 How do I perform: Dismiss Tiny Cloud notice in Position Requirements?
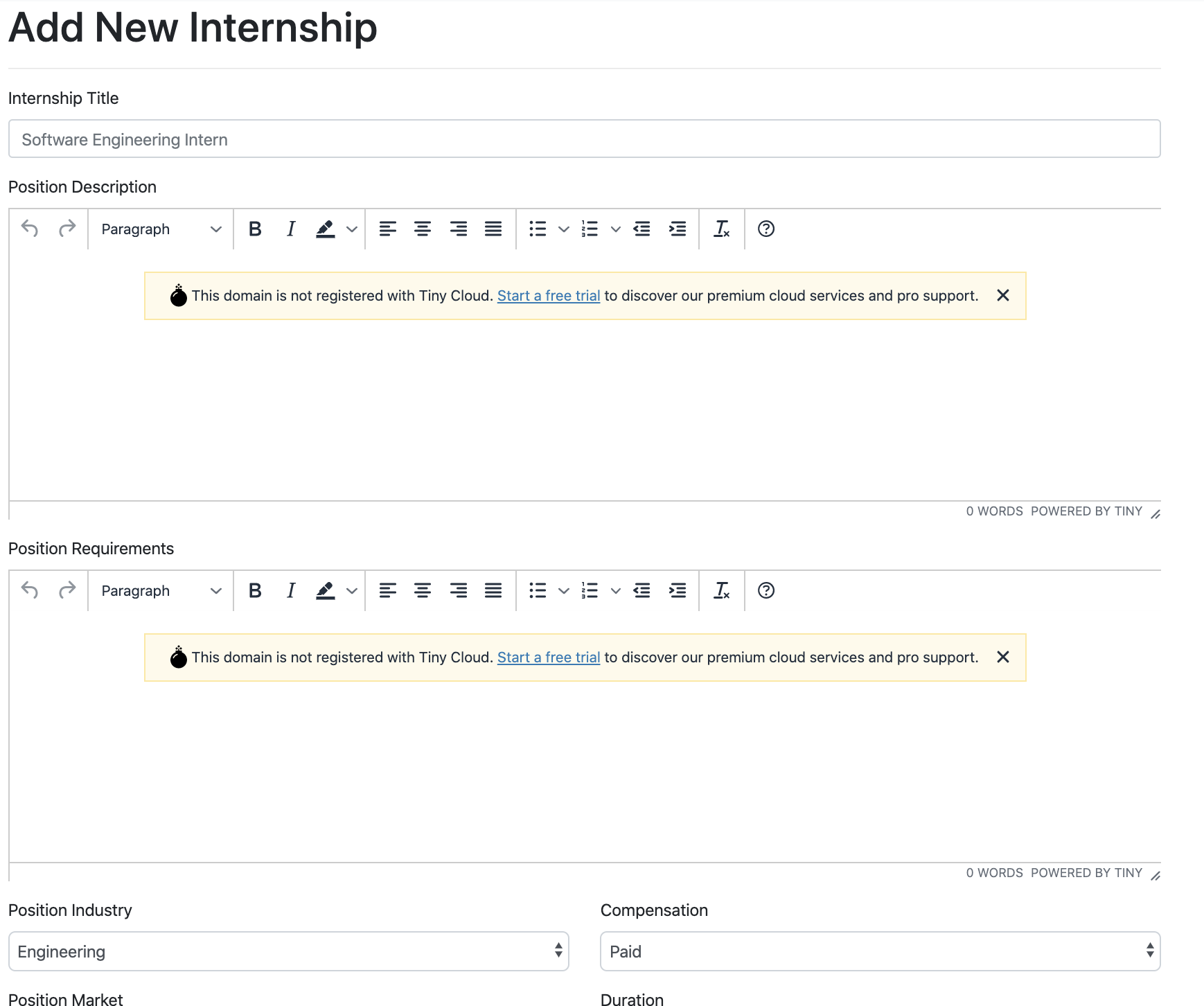pos(1002,657)
